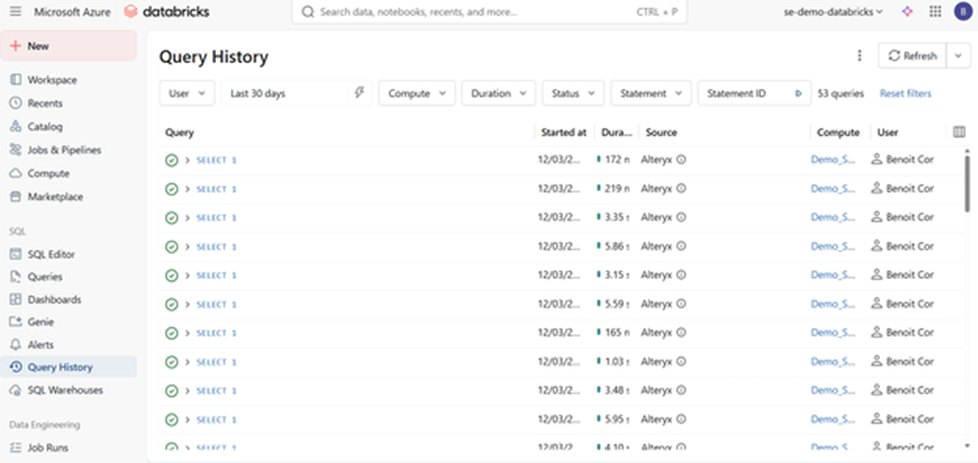Click the info icon in the 5.95 duration row

[681, 419]
